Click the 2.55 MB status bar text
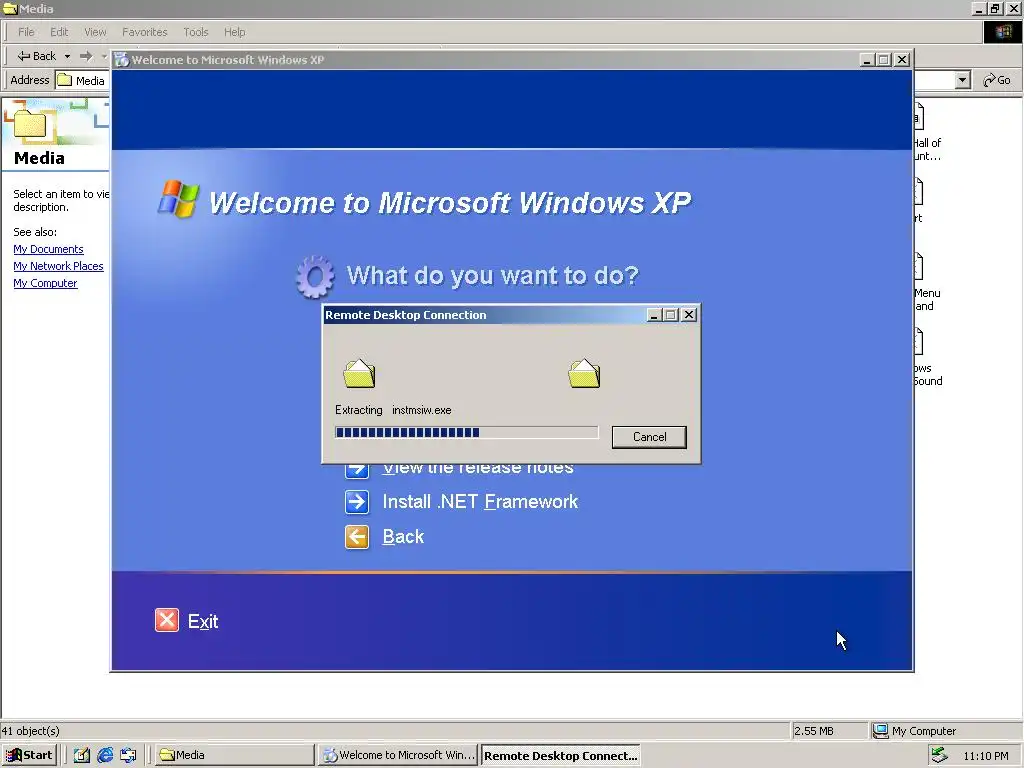Viewport: 1024px width, 768px height. pos(814,731)
